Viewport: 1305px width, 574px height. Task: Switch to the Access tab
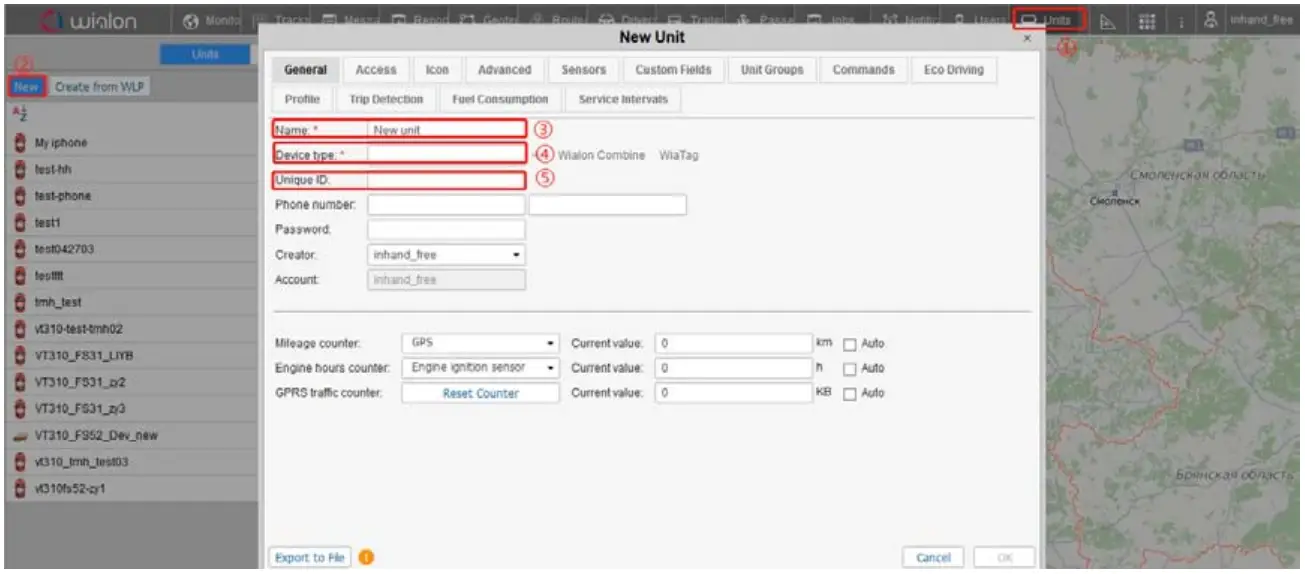pos(376,70)
